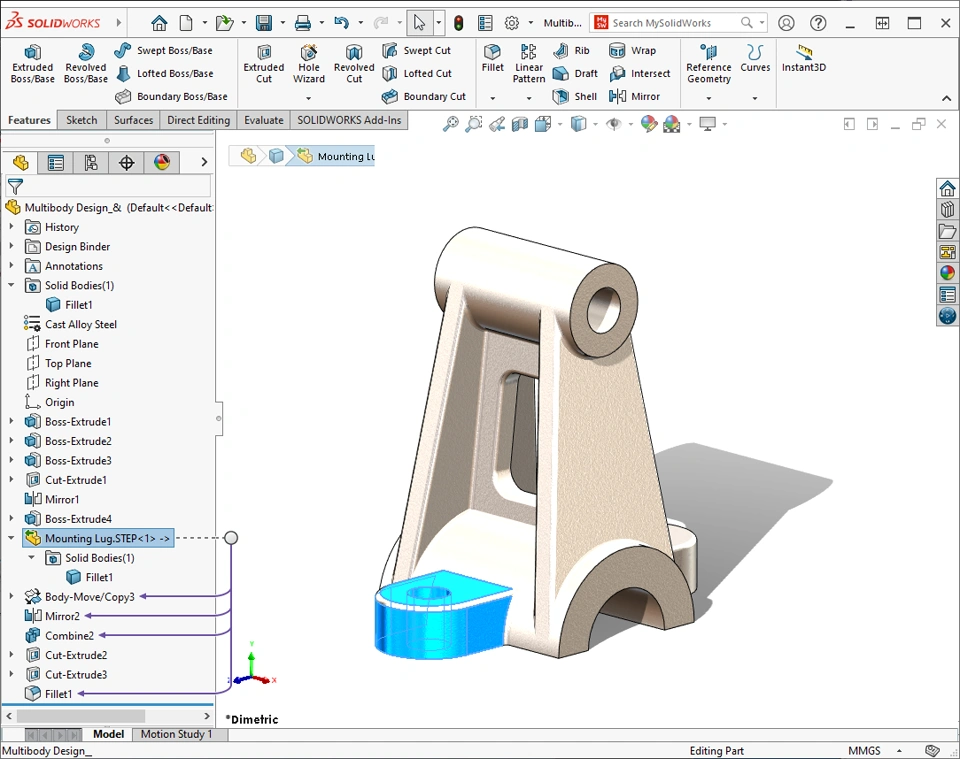
Task: Click the Home icon in the top toolbar
Action: pos(159,23)
